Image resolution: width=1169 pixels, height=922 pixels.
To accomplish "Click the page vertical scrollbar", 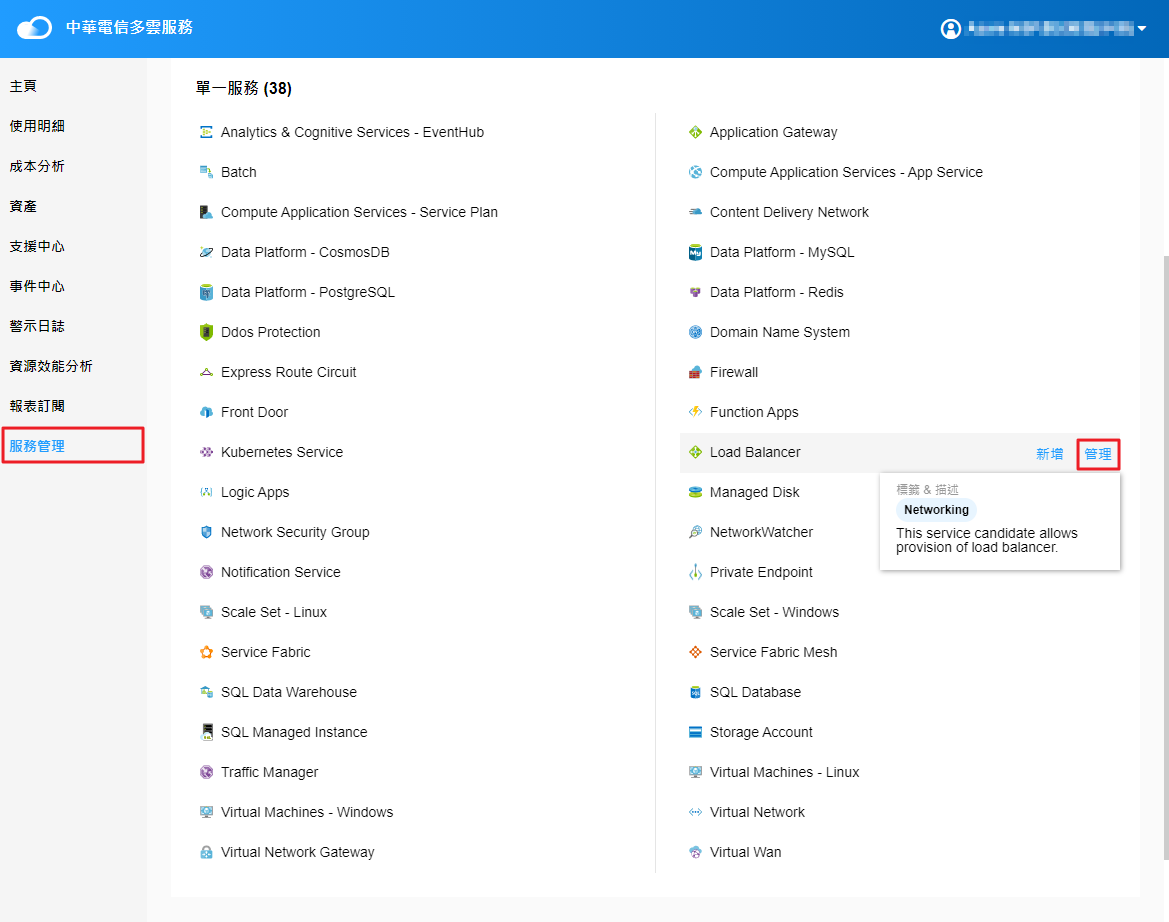I will coord(1165,558).
